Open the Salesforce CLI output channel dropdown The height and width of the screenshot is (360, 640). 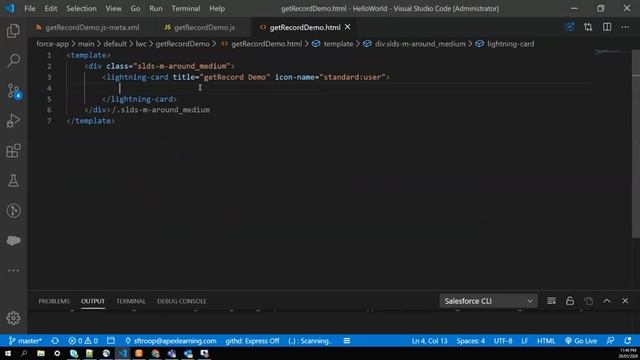[x=488, y=301]
